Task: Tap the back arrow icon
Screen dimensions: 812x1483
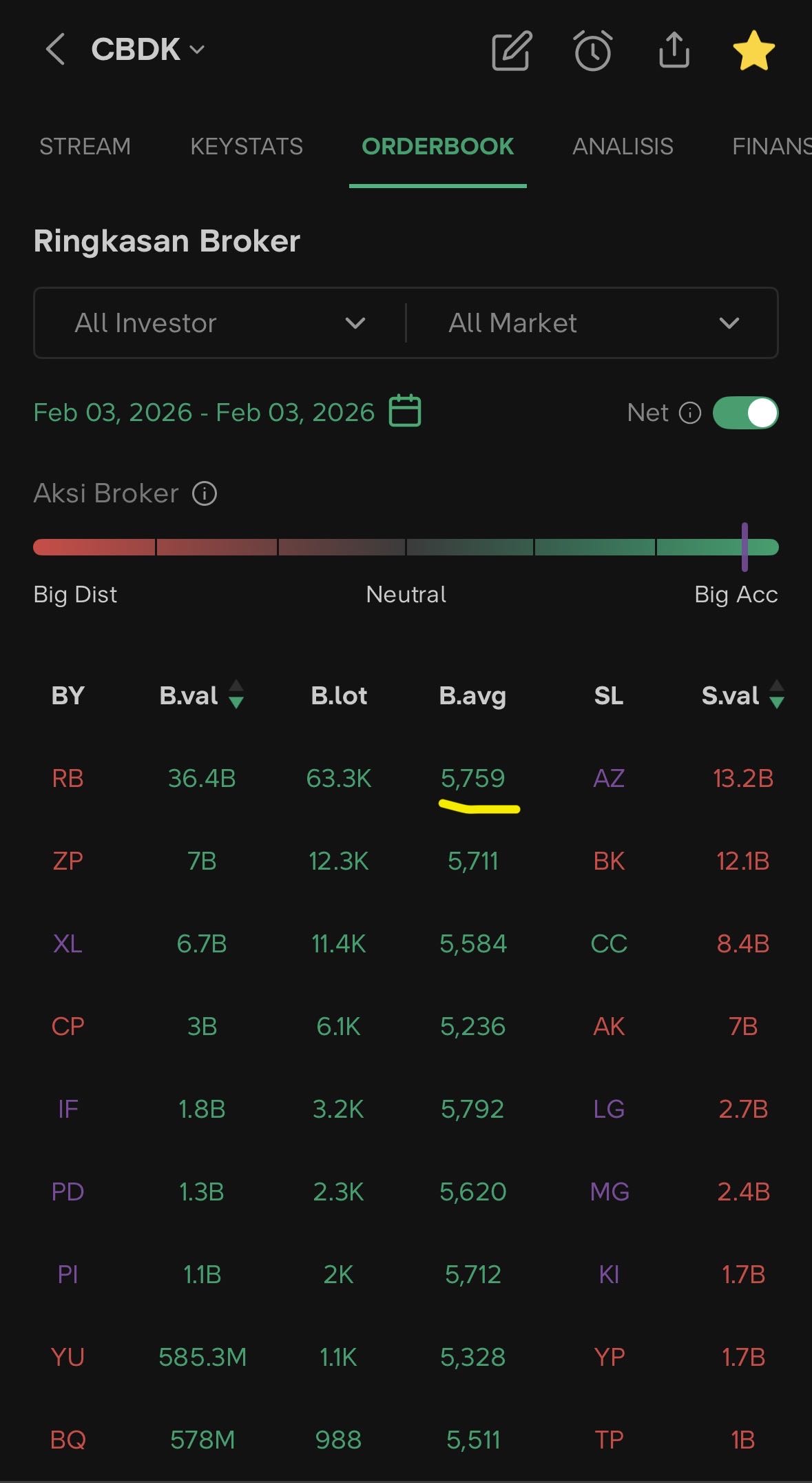Action: pyautogui.click(x=55, y=50)
